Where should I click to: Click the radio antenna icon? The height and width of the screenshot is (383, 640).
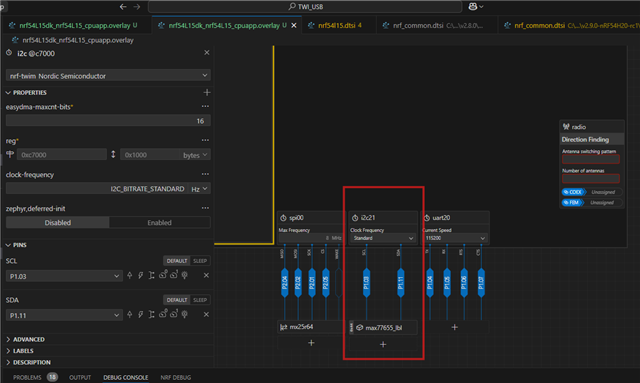tap(566, 127)
